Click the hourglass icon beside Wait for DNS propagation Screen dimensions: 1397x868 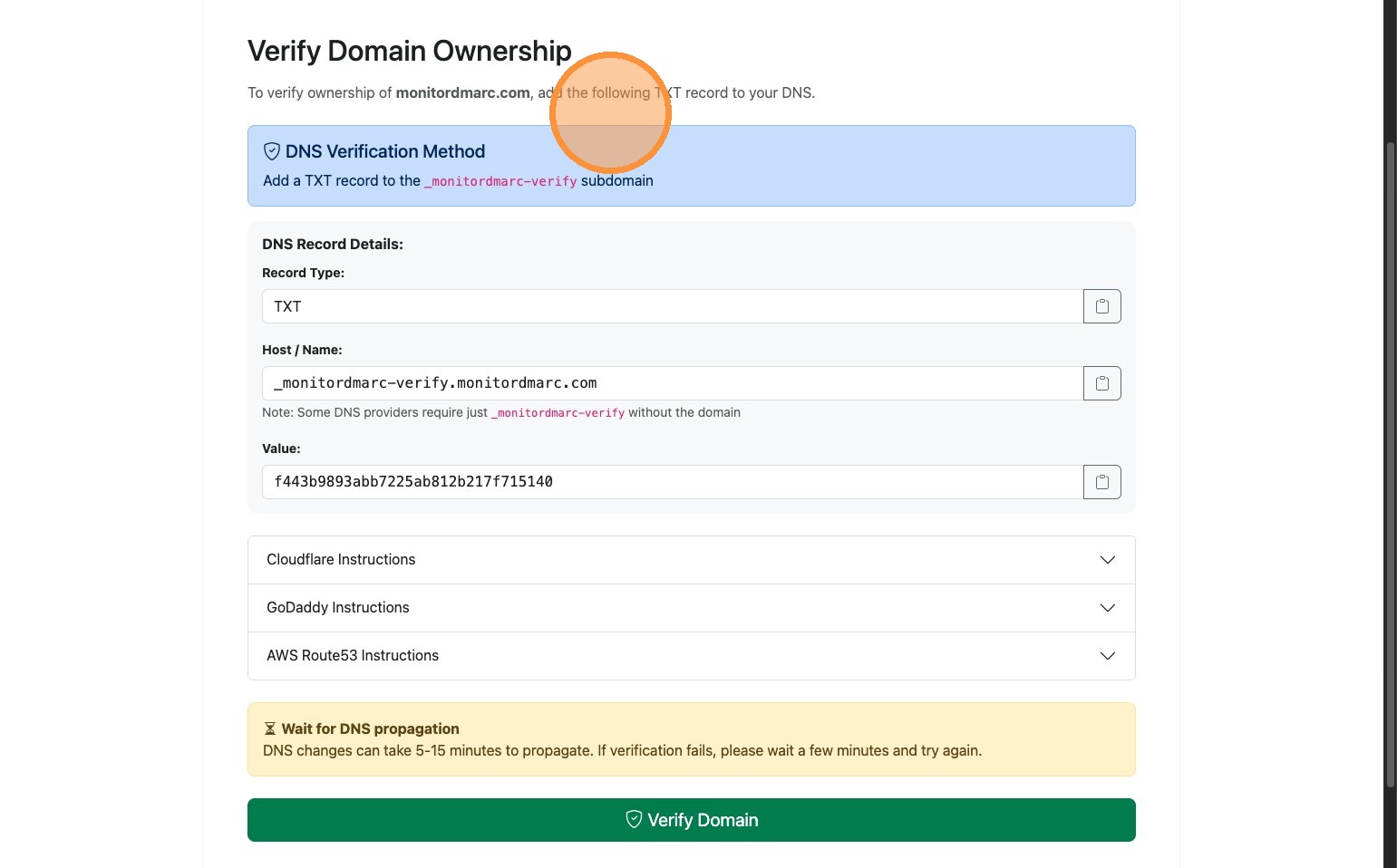(x=269, y=728)
